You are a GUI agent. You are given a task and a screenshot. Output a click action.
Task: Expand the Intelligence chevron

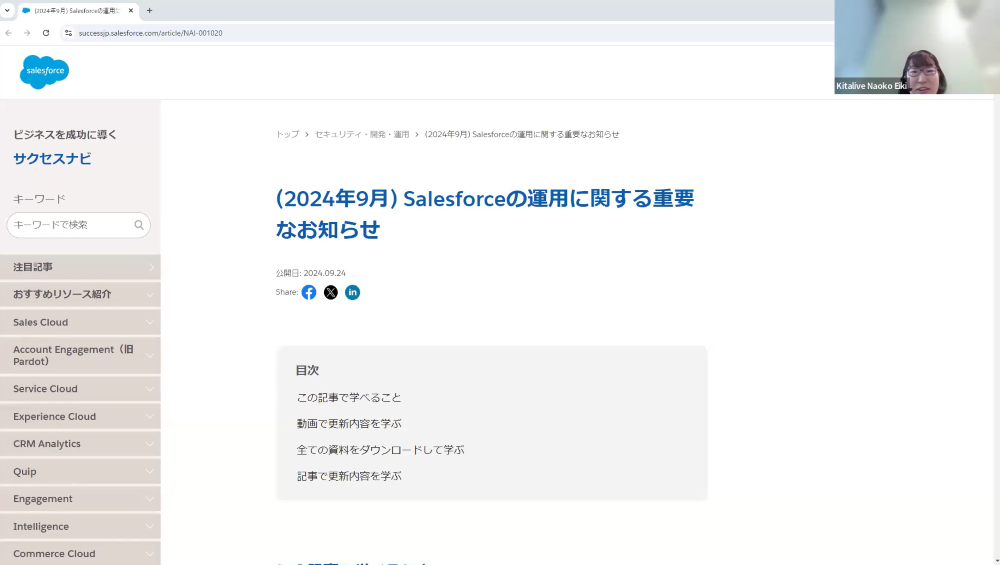[150, 527]
